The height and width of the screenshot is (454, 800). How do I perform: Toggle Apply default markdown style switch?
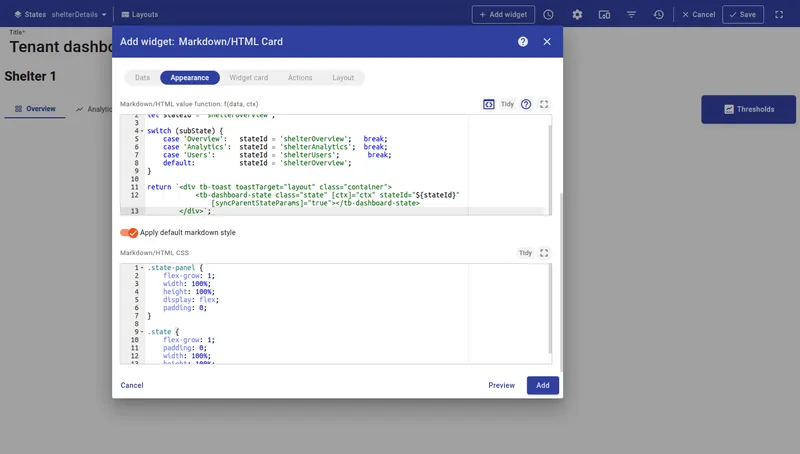click(x=129, y=233)
